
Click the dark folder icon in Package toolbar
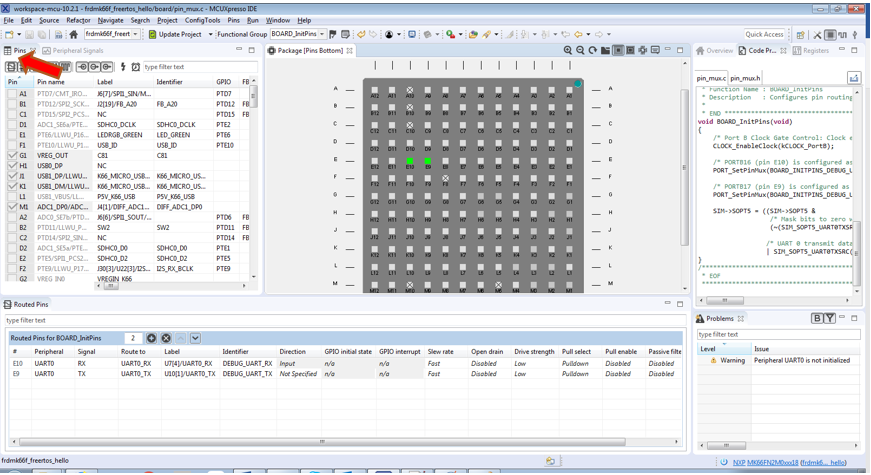point(605,50)
